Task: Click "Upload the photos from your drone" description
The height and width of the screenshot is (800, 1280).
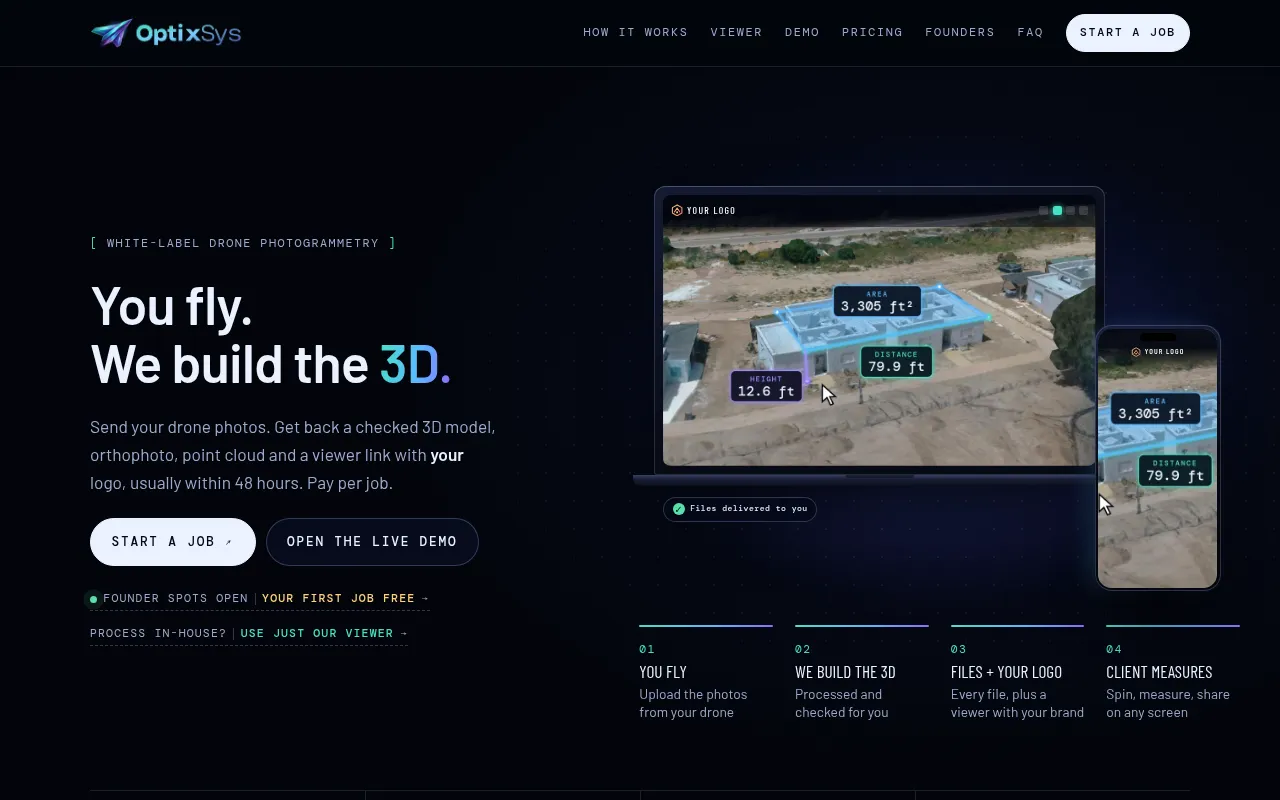Action: [x=693, y=704]
